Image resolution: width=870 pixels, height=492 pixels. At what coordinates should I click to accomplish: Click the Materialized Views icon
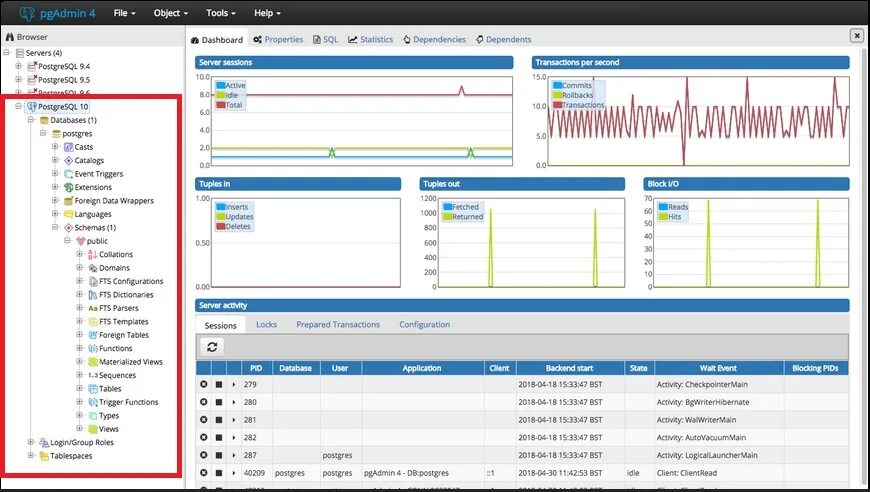[93, 362]
